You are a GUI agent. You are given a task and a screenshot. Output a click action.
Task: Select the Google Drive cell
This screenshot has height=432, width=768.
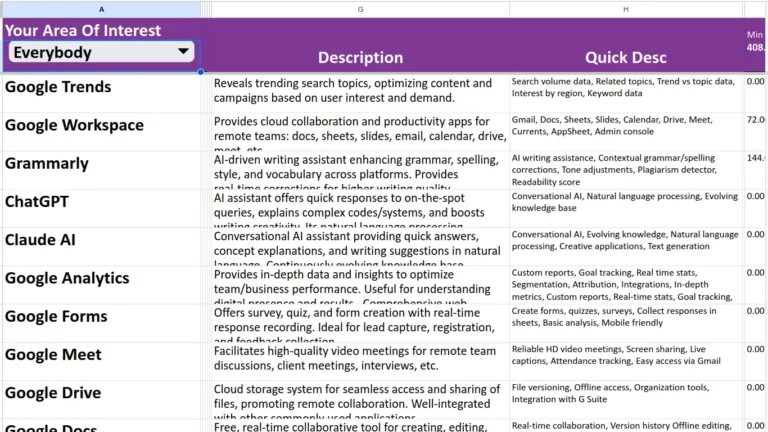pyautogui.click(x=101, y=399)
